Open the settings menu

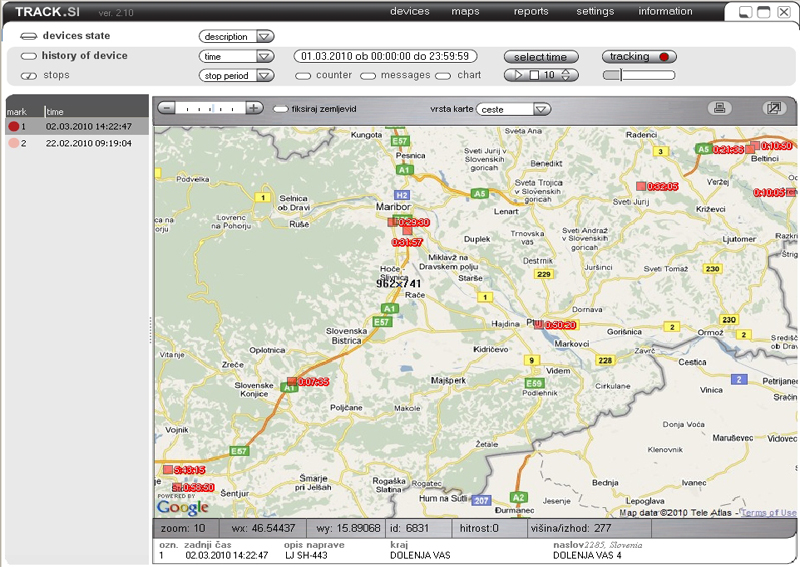[x=595, y=12]
